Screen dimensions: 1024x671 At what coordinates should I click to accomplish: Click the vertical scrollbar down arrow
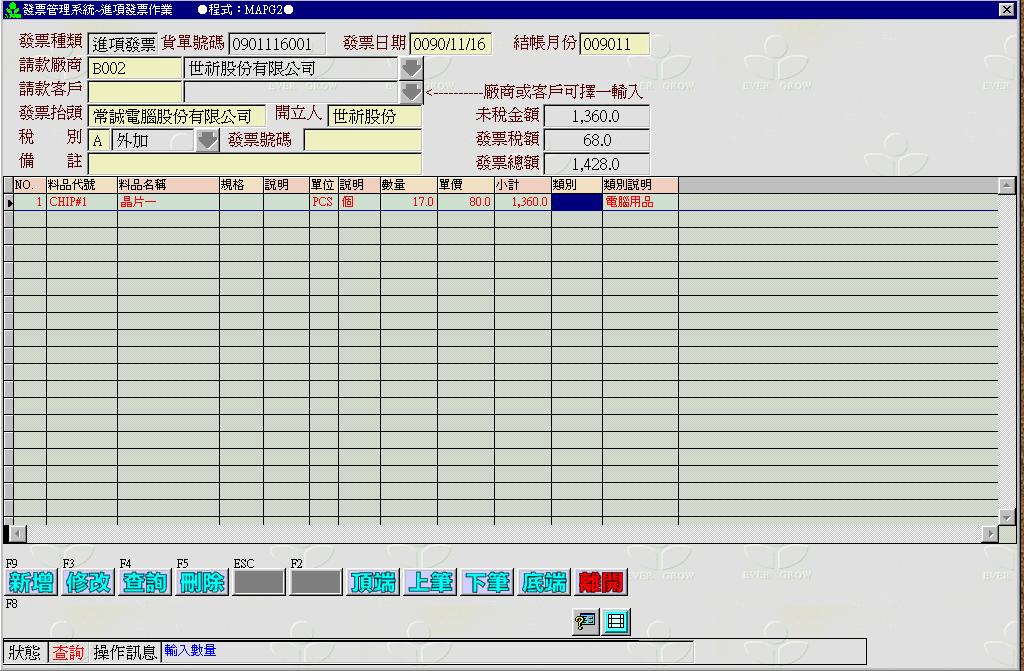pos(1007,516)
